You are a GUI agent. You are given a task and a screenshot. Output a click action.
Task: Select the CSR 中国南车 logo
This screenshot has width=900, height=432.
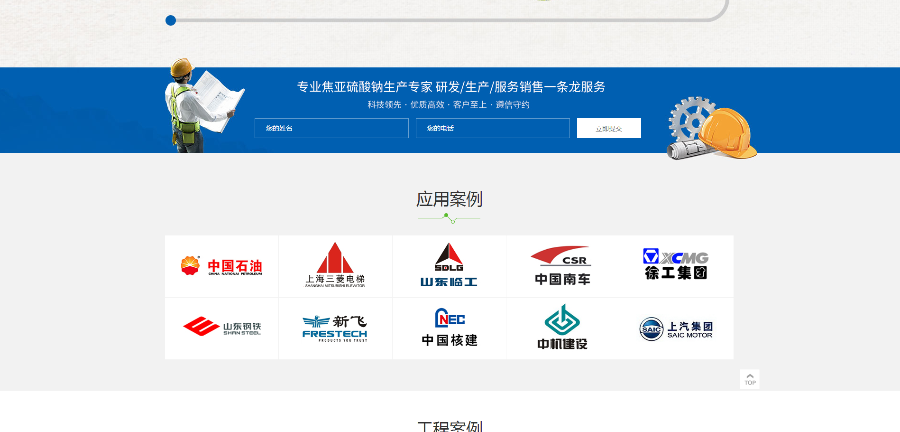pyautogui.click(x=562, y=266)
